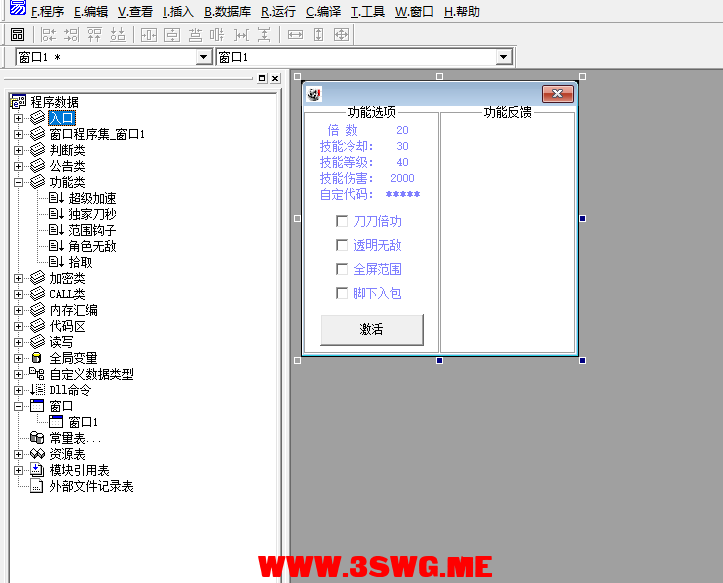
Task: Click the make same size toolbar icon
Action: click(341, 35)
